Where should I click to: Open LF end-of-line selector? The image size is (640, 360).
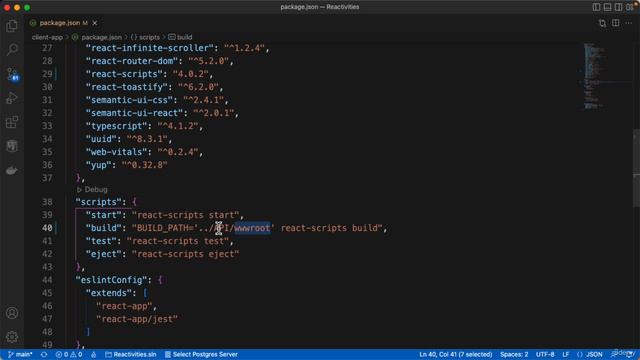565,354
